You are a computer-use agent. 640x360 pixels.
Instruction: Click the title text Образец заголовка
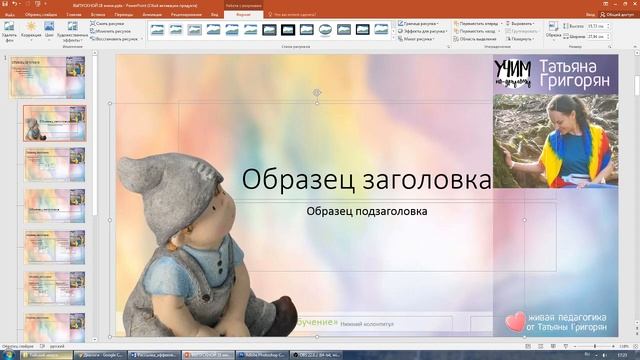[x=367, y=179]
